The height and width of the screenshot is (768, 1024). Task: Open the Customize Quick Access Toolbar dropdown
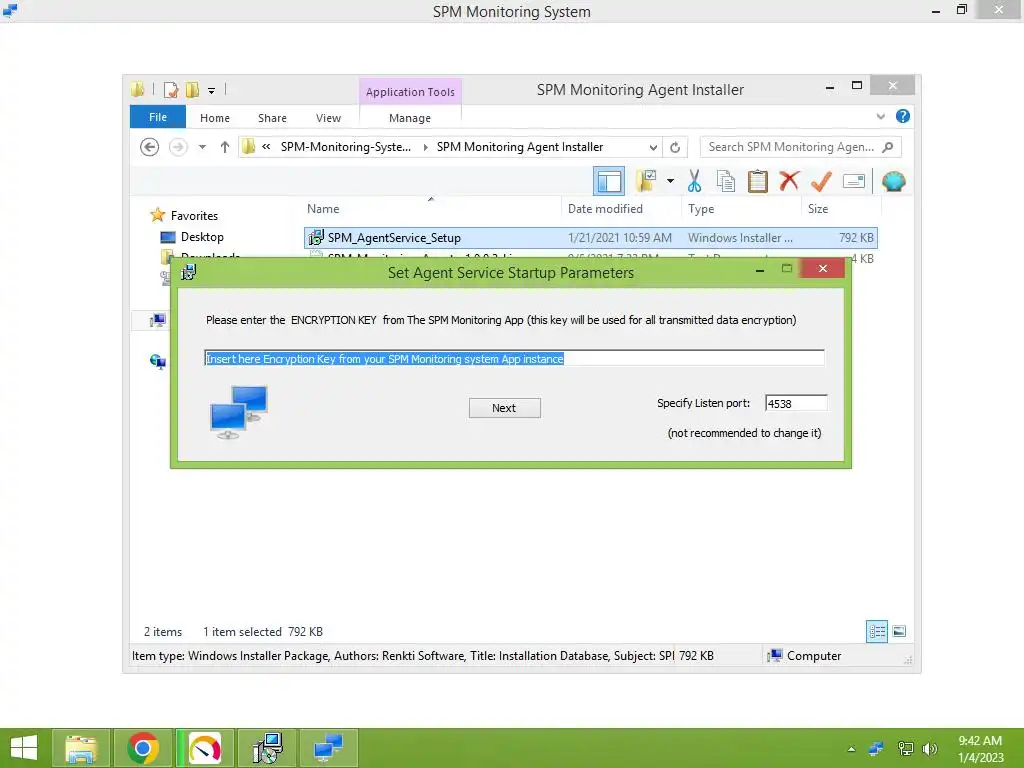[212, 91]
